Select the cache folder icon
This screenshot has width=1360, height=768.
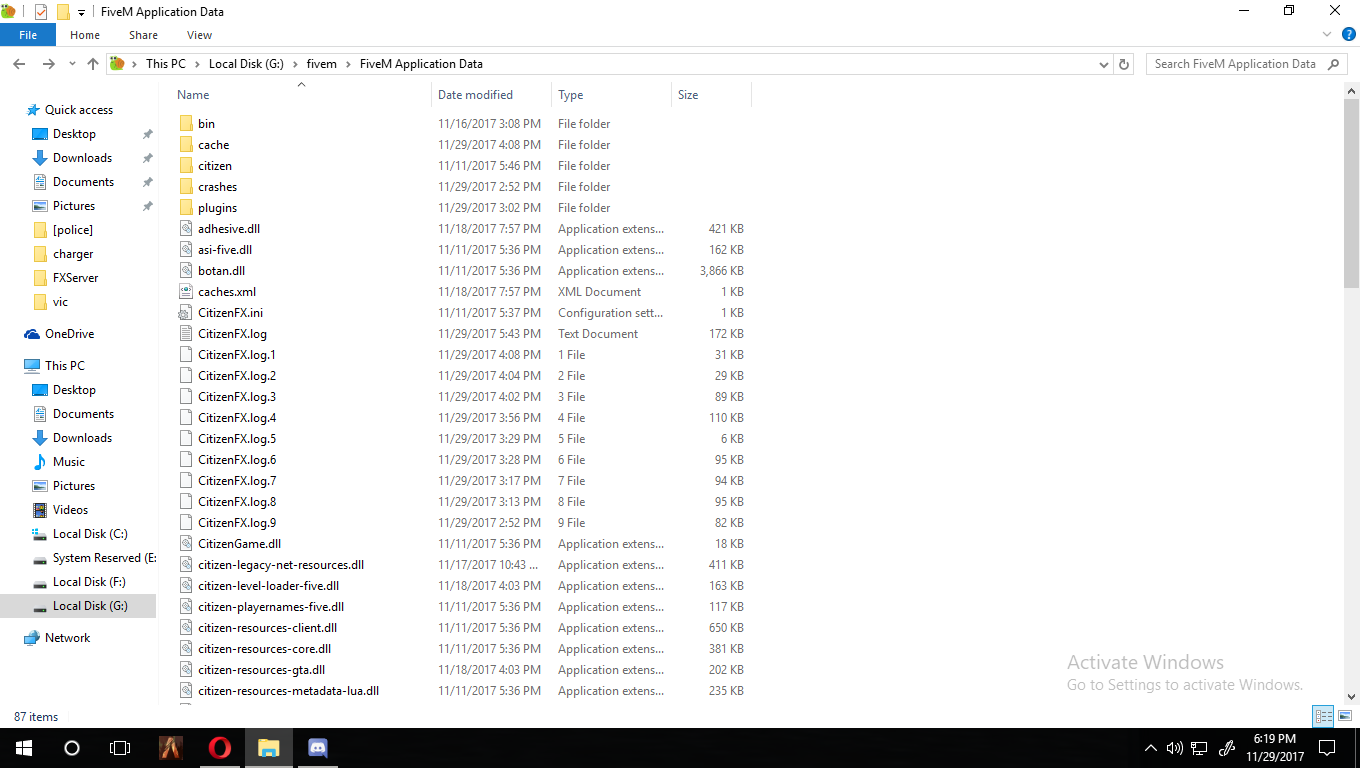point(186,145)
